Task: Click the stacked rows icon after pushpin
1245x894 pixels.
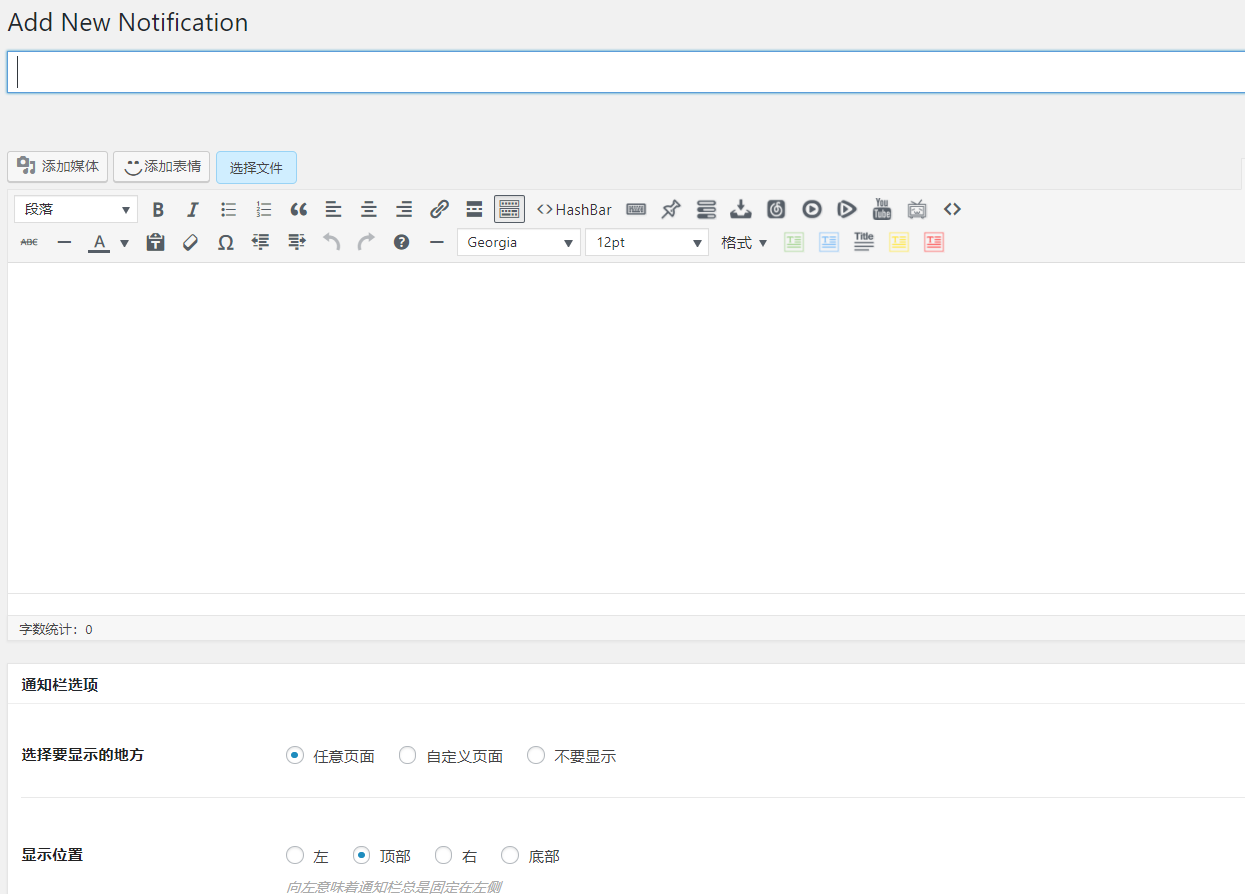Action: click(x=706, y=209)
